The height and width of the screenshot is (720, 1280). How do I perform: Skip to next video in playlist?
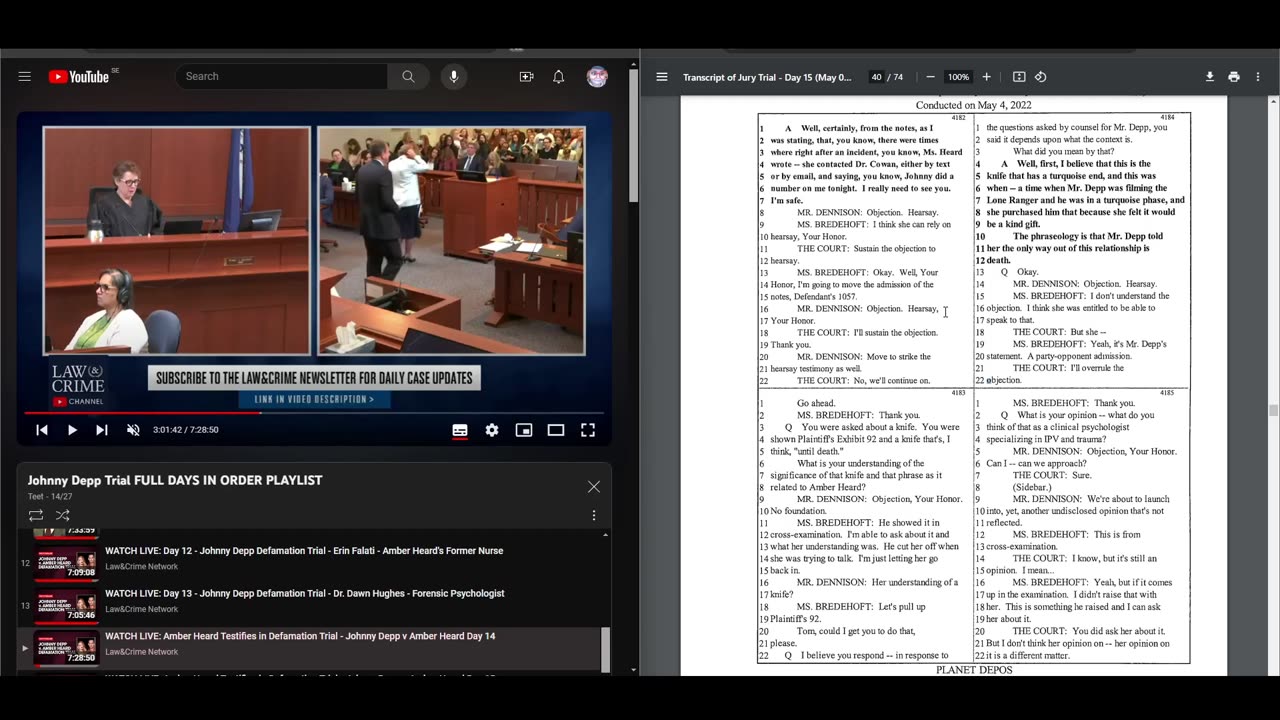coord(102,430)
